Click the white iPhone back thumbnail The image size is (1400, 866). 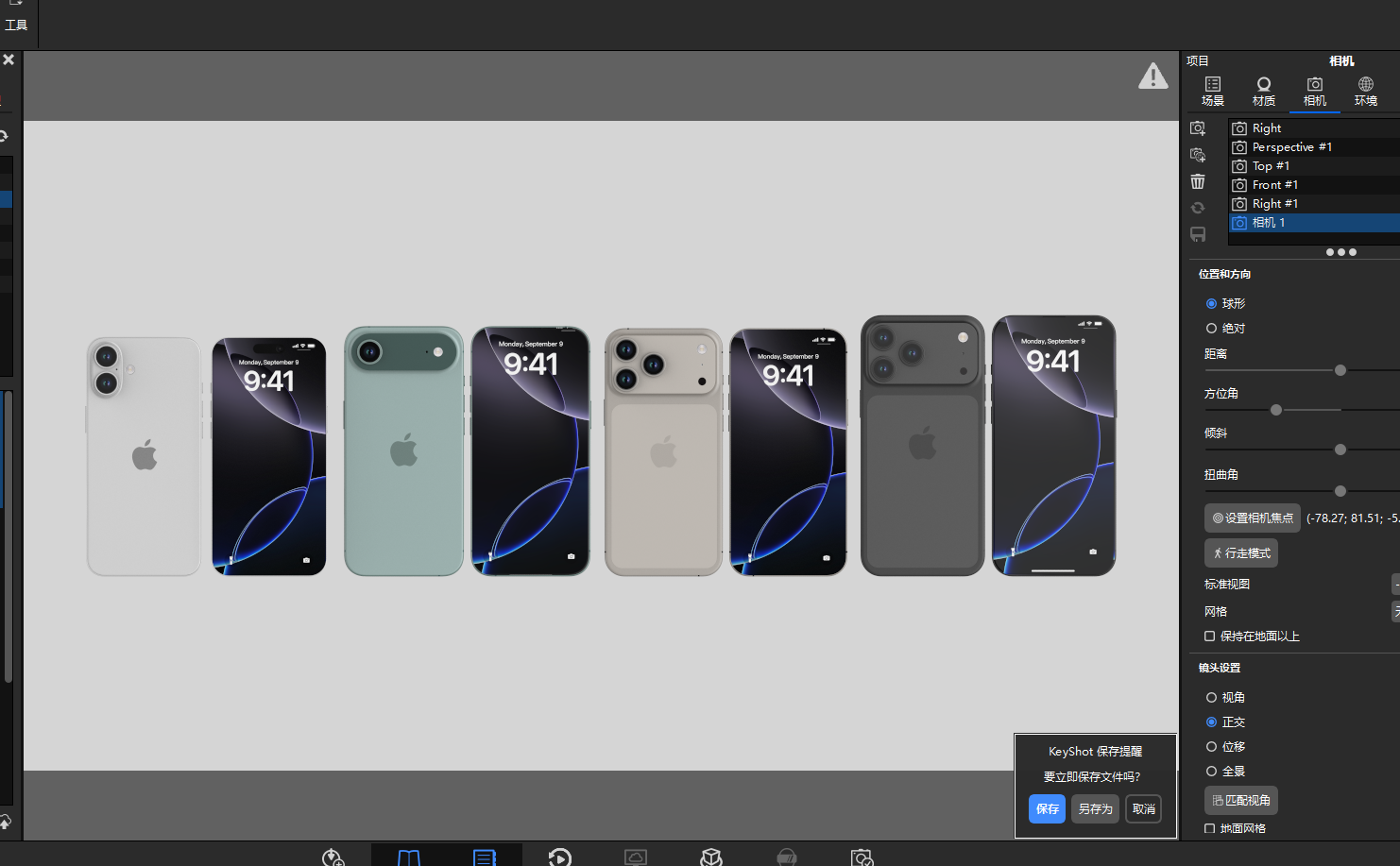coord(144,456)
